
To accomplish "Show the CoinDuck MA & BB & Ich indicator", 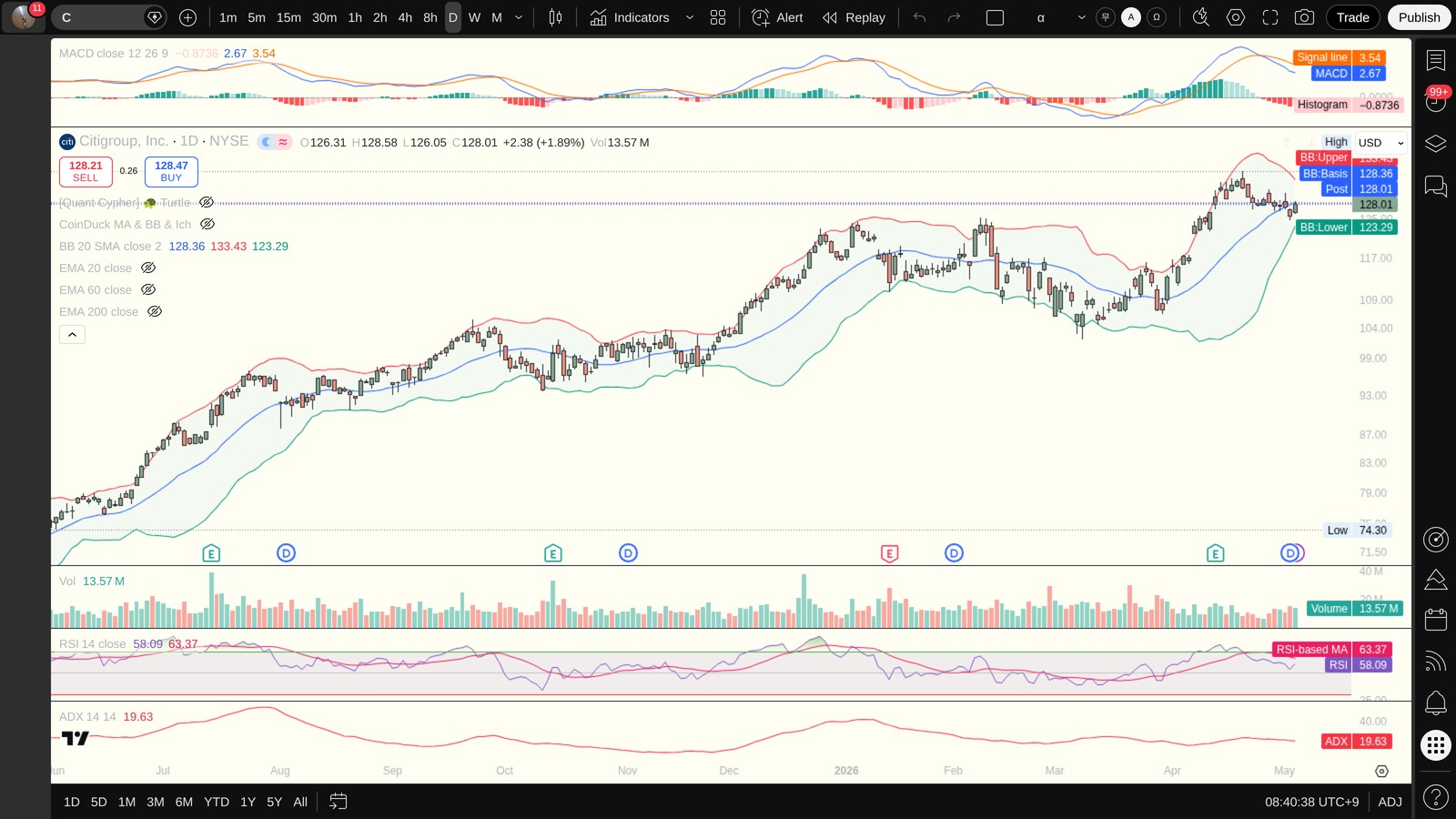I will point(207,224).
